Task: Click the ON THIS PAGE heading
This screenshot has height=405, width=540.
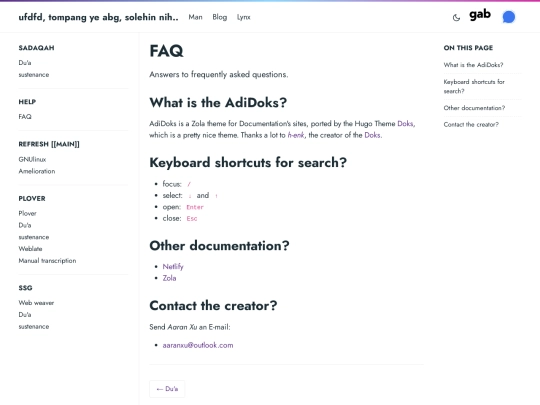Action: [x=468, y=48]
